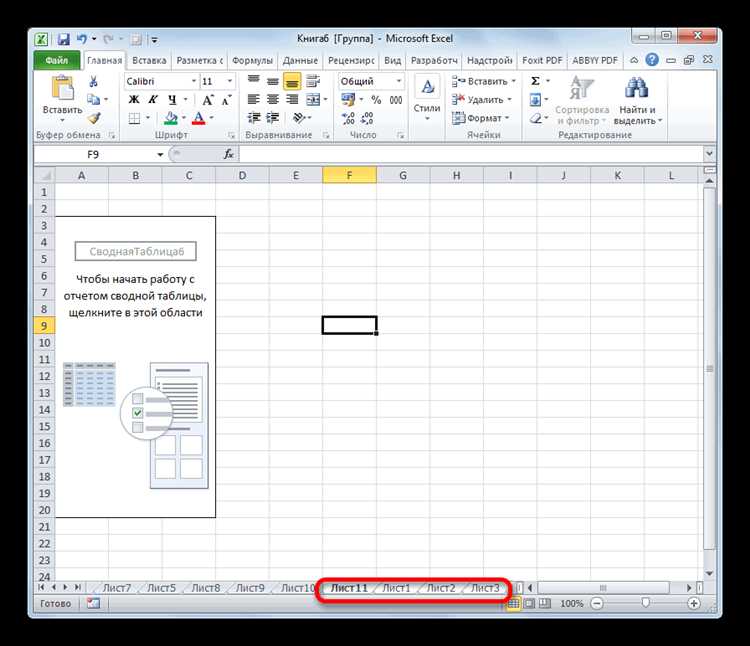The image size is (750, 646).
Task: Click the Файл button
Action: [x=56, y=61]
